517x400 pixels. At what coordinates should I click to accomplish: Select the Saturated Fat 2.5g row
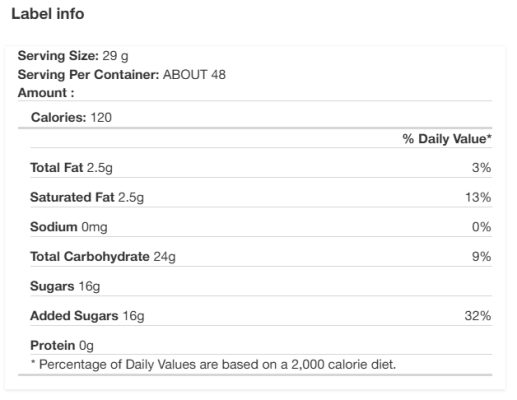coord(261,197)
